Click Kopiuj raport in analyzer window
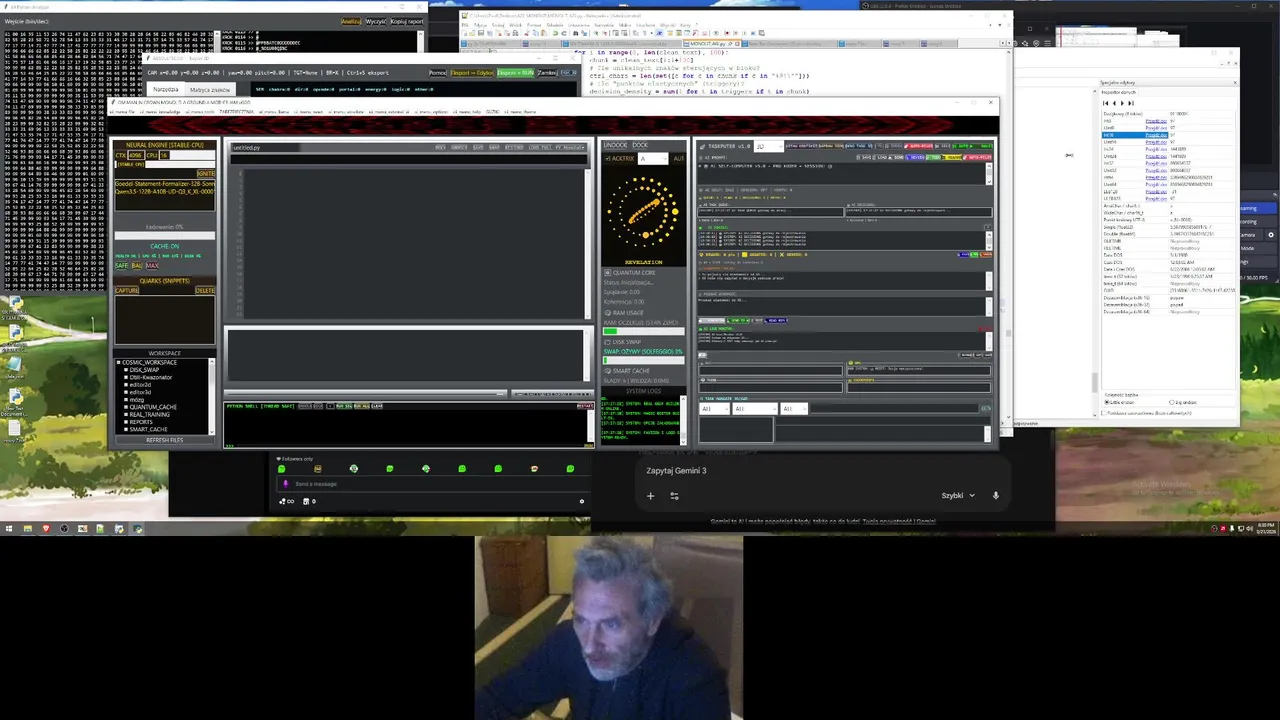The image size is (1280, 720). click(407, 21)
